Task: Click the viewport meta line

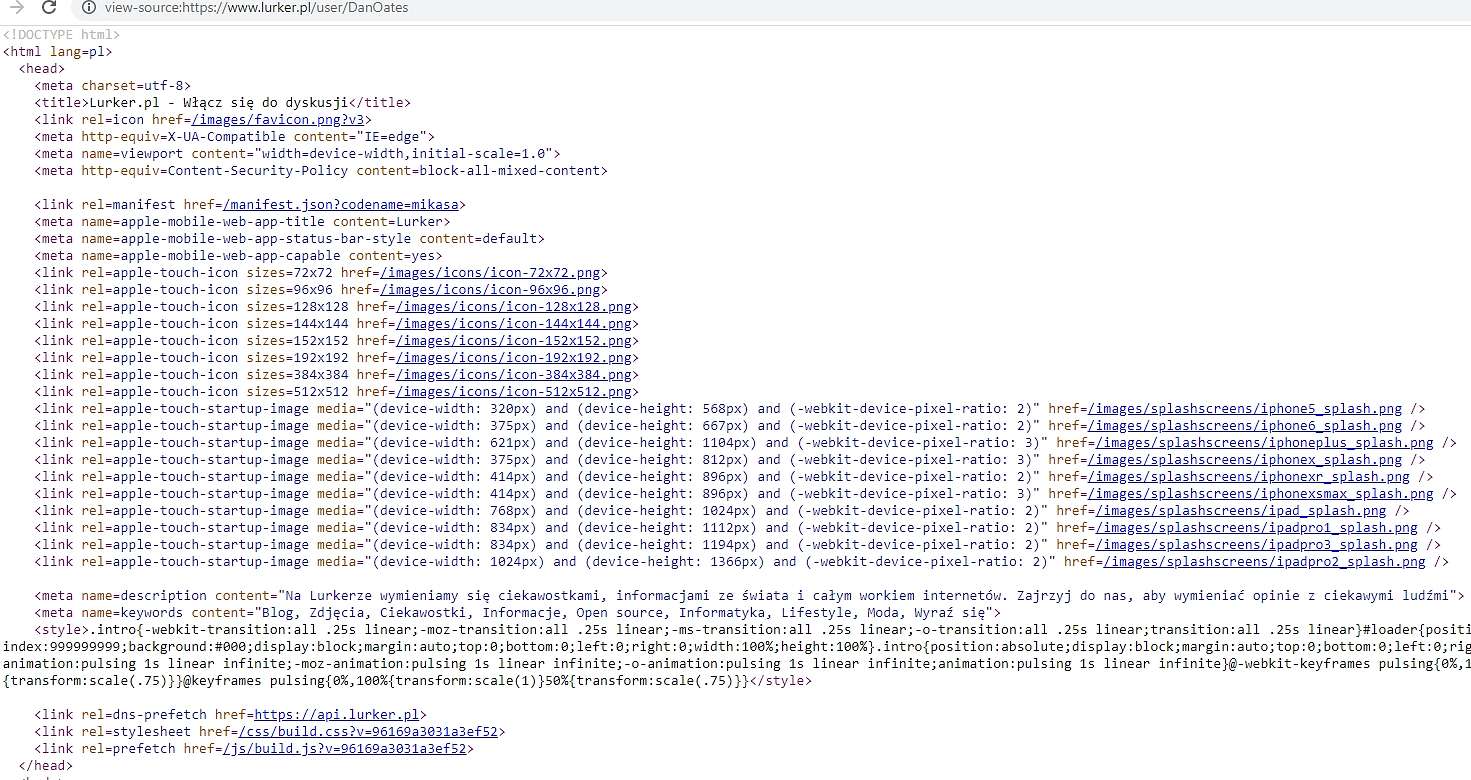Action: pos(297,153)
